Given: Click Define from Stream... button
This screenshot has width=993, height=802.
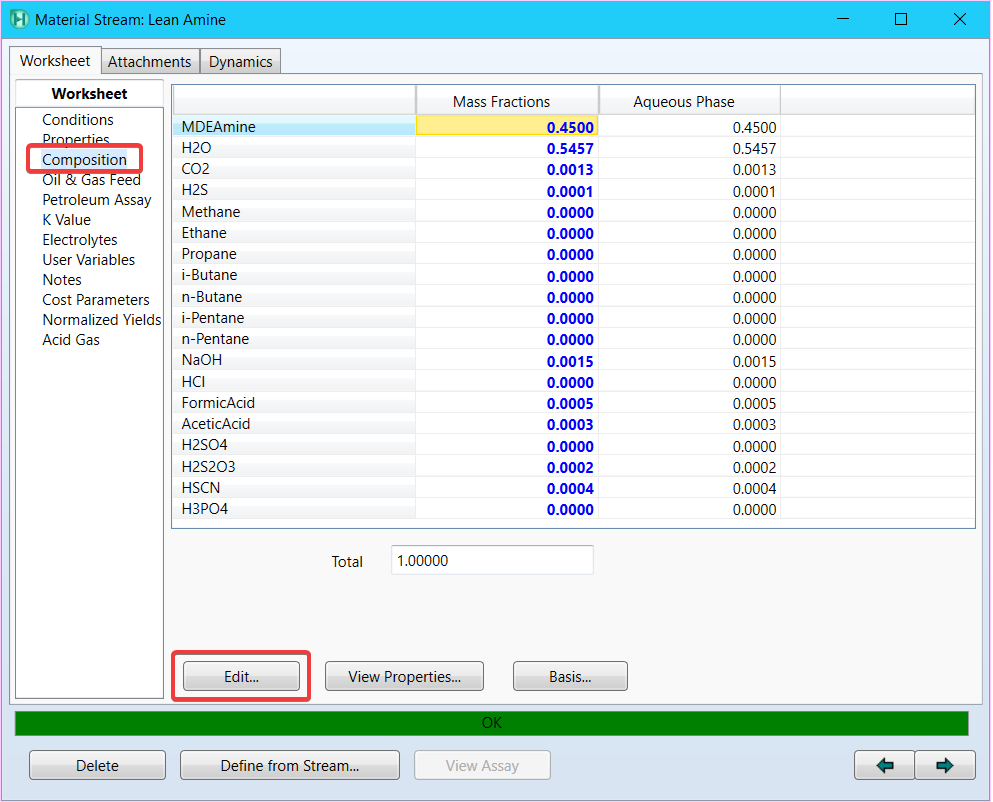Looking at the screenshot, I should (289, 766).
